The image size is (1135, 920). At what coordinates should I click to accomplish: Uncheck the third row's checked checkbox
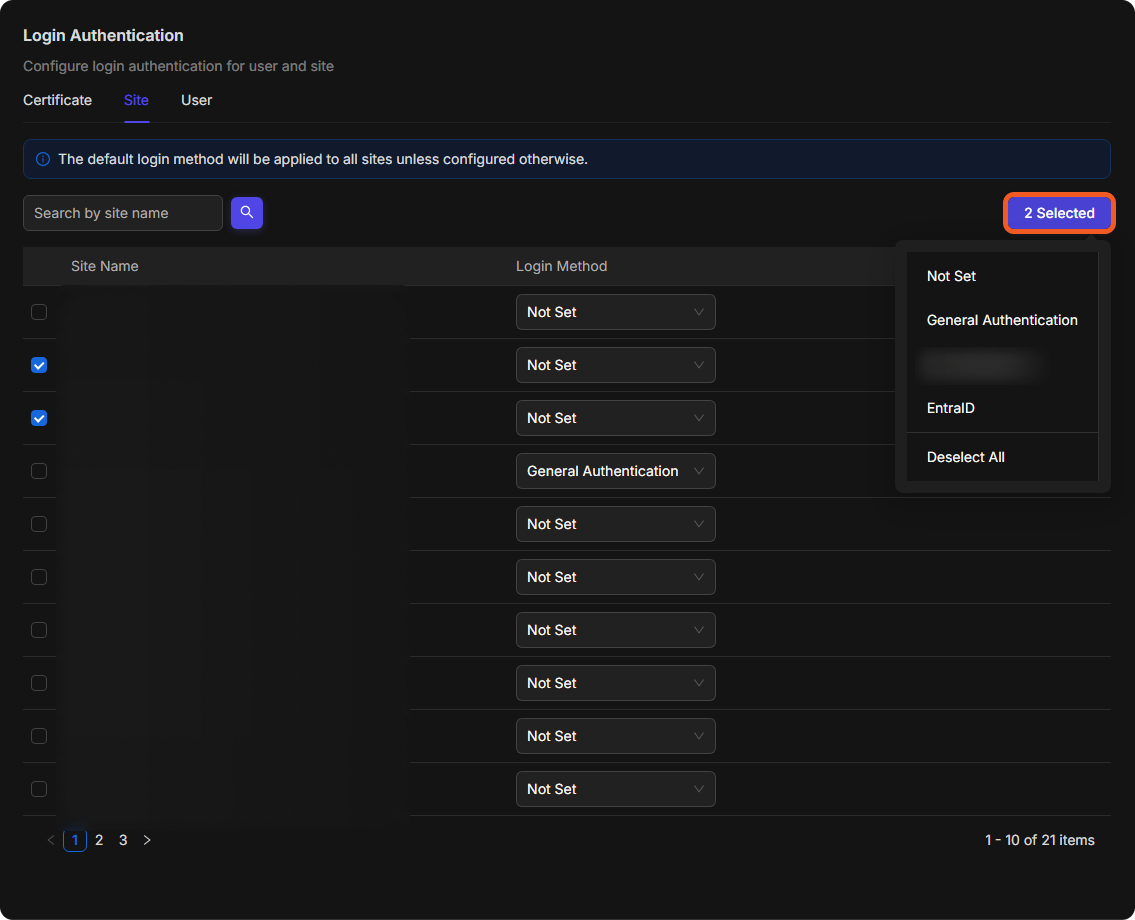click(x=39, y=418)
